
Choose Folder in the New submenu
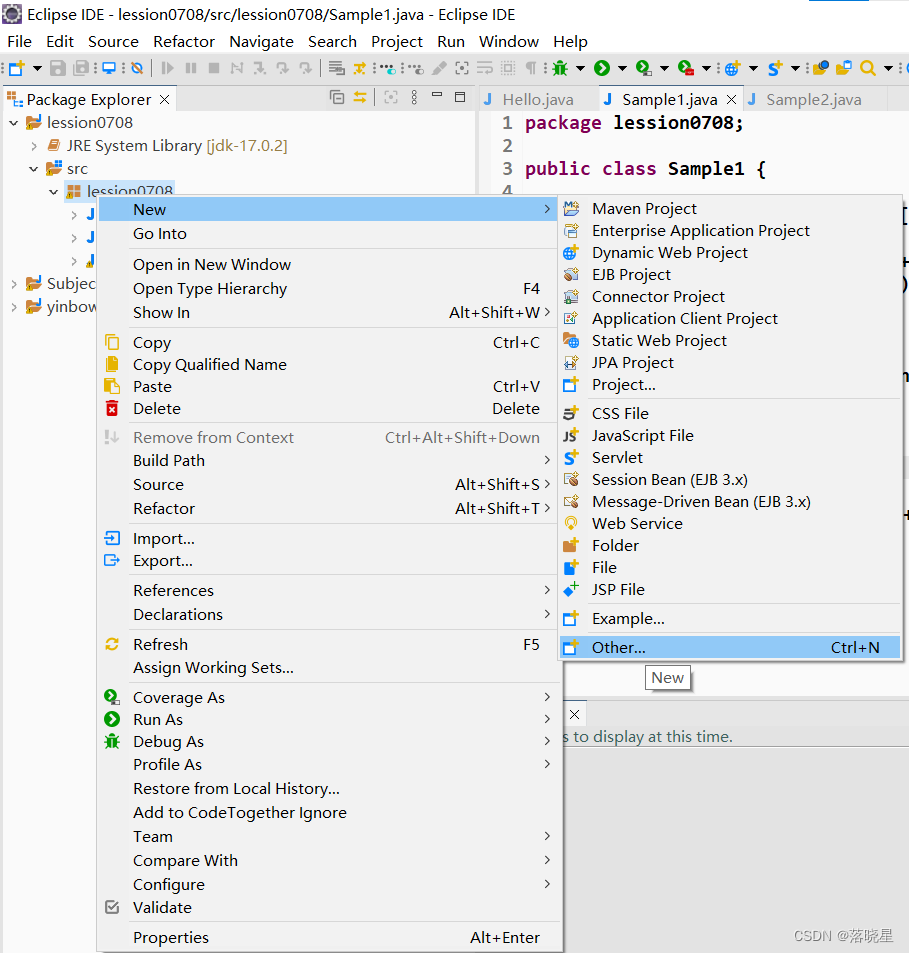click(729, 546)
